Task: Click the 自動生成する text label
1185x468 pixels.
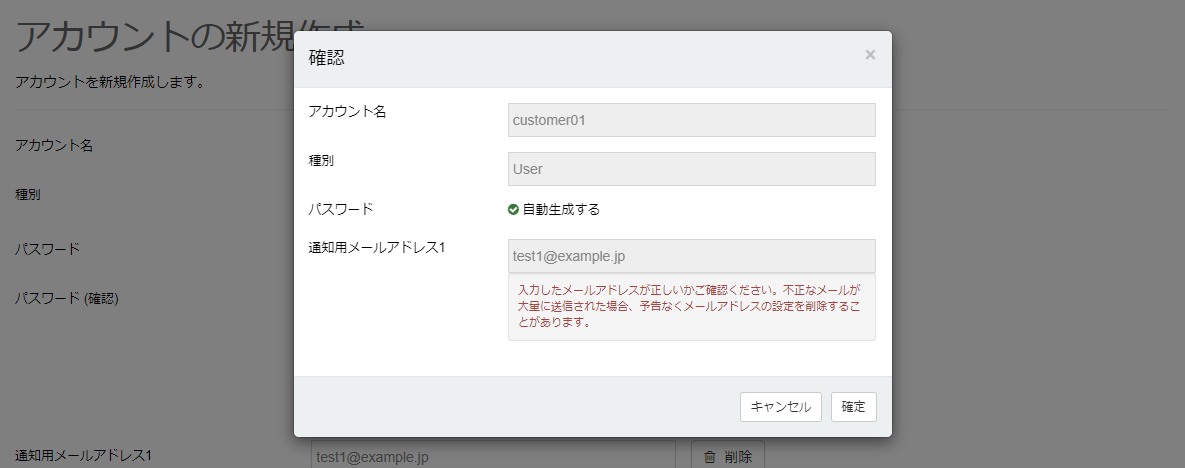Action: (561, 210)
